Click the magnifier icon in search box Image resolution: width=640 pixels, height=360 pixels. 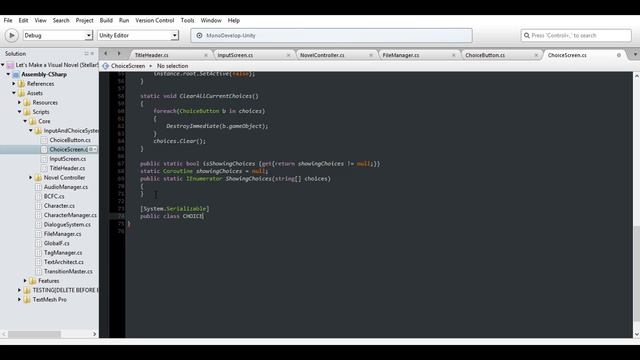pos(527,36)
